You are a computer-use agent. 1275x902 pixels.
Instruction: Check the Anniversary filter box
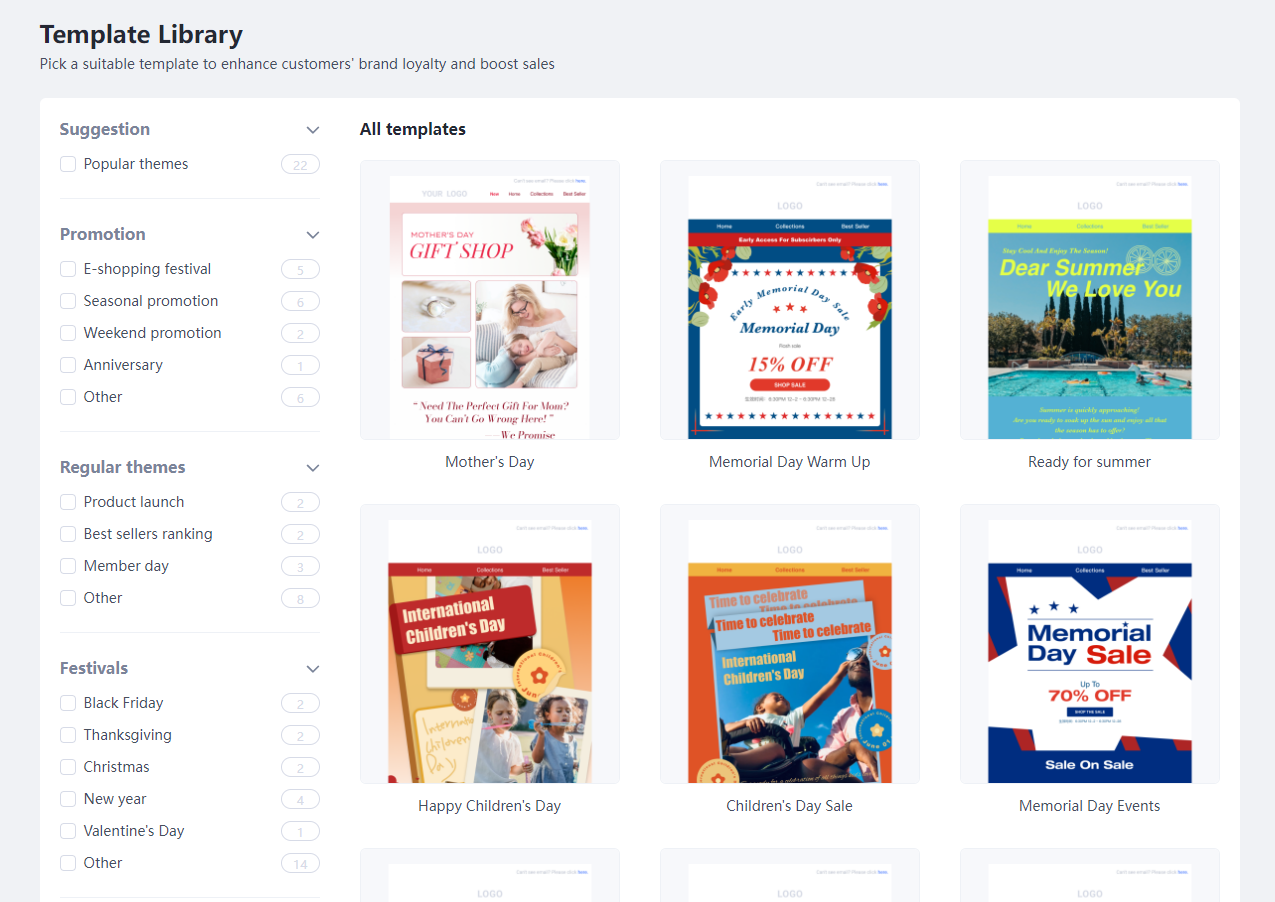(x=68, y=365)
